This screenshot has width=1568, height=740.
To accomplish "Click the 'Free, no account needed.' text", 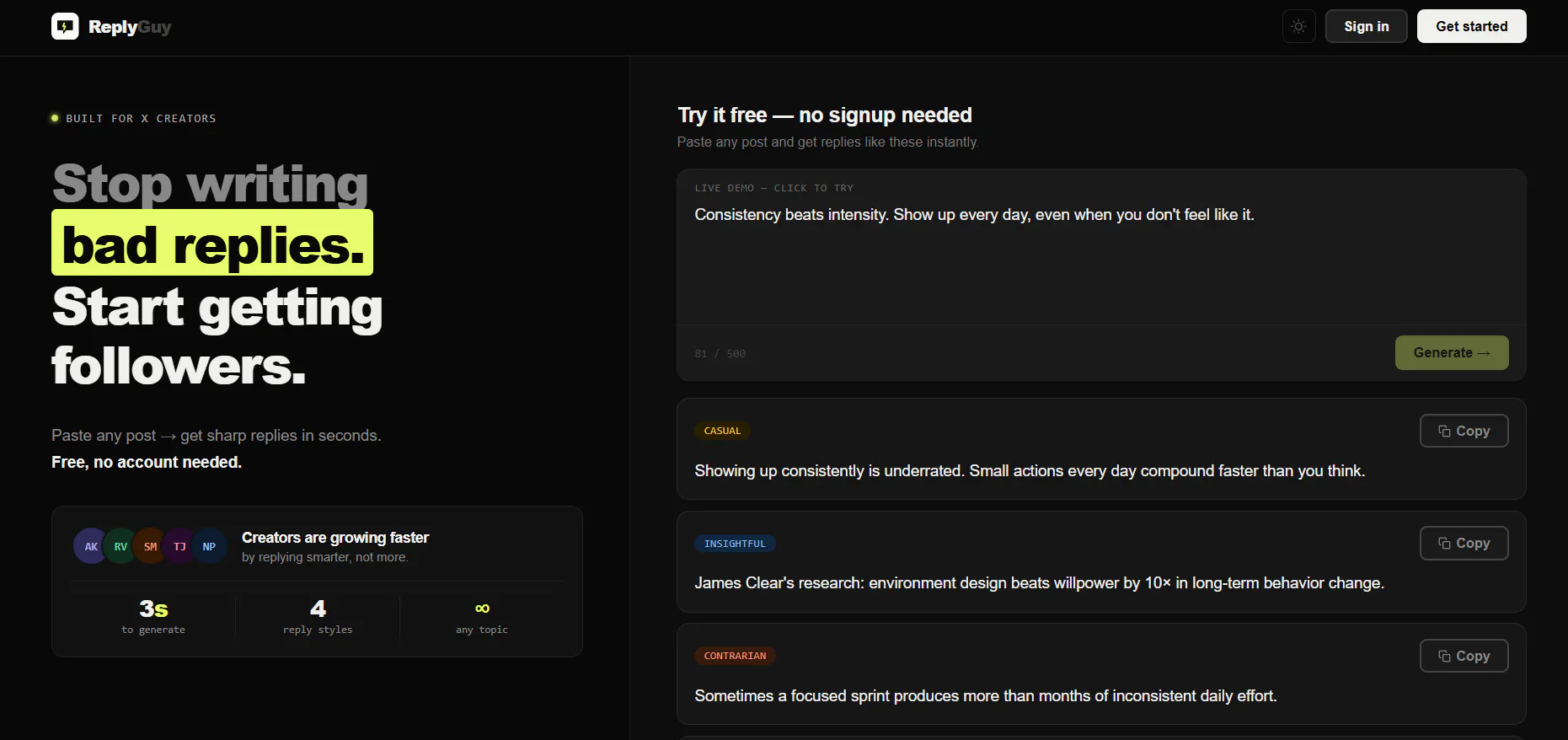I will 147,462.
